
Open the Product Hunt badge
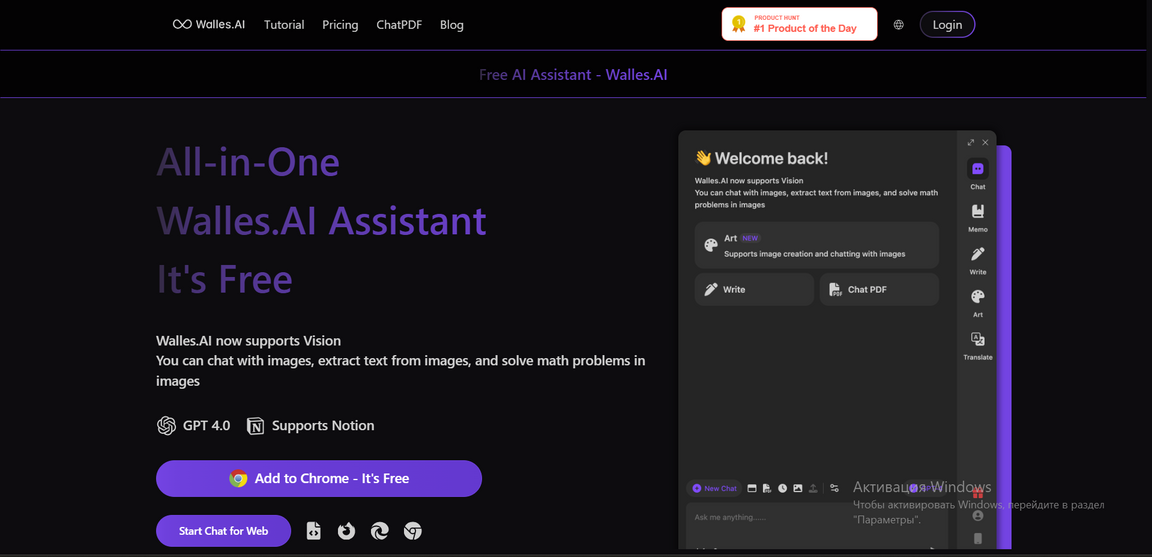coord(799,24)
